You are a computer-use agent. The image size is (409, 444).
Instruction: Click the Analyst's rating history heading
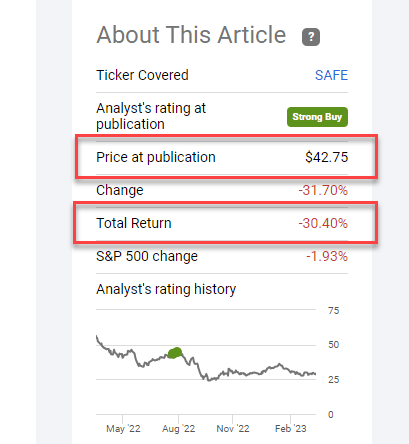(x=166, y=289)
